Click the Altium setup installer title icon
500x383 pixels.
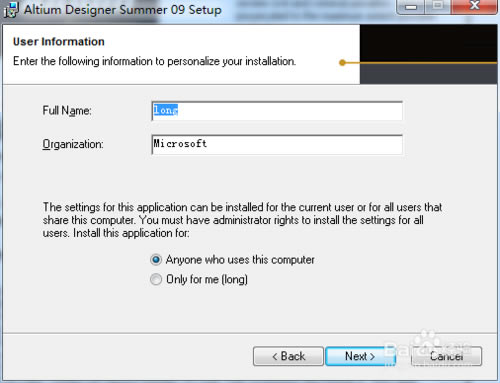[x=11, y=10]
